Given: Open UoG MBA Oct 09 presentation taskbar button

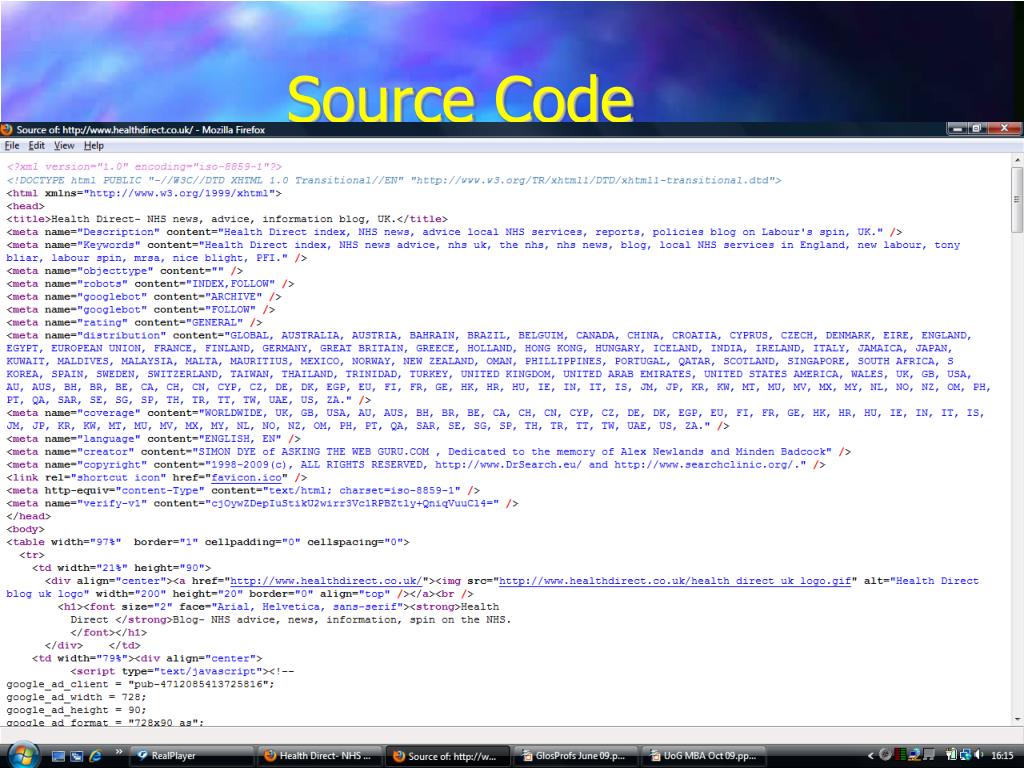Looking at the screenshot, I should point(704,756).
